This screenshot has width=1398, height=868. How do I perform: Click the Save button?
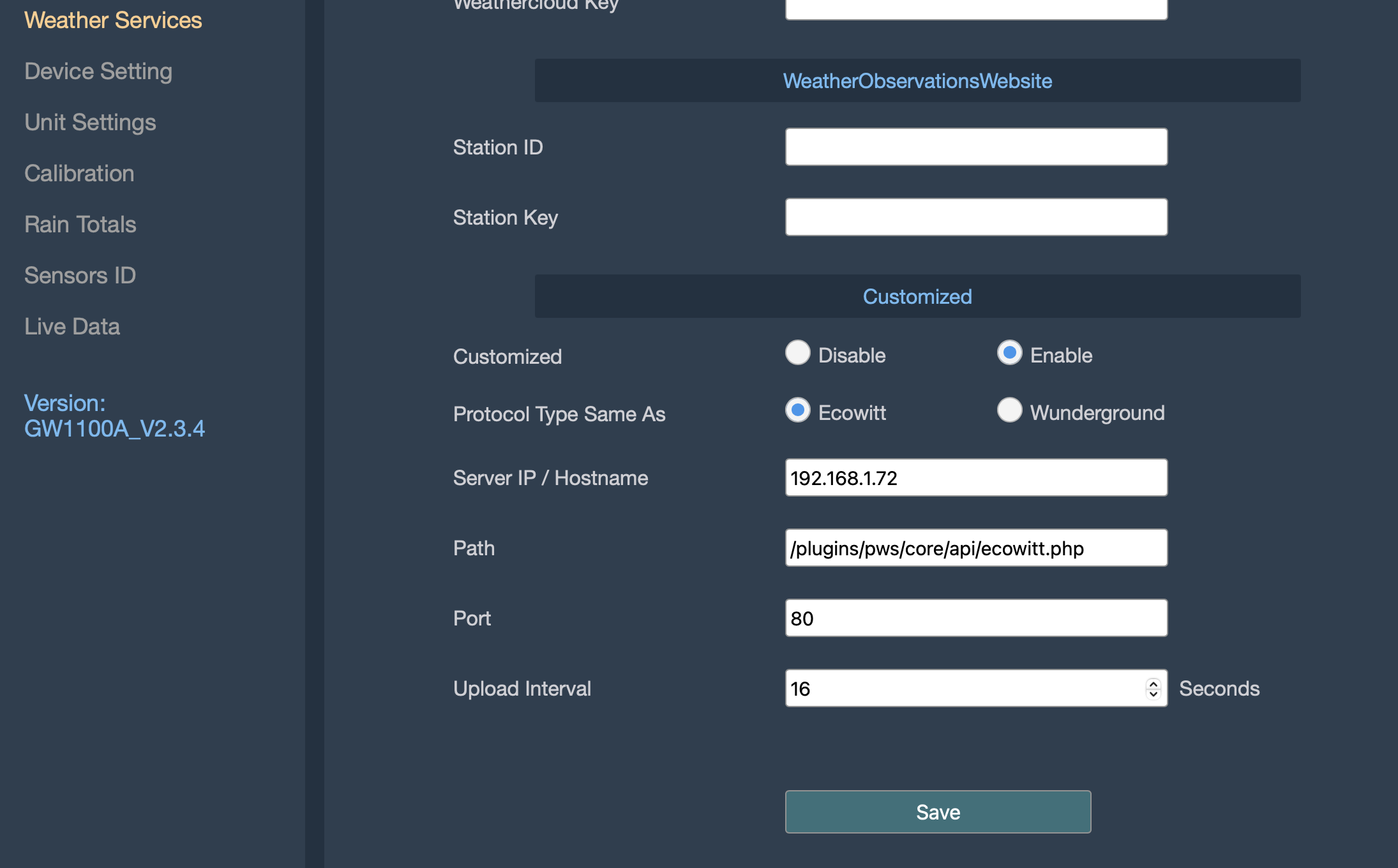[x=938, y=812]
